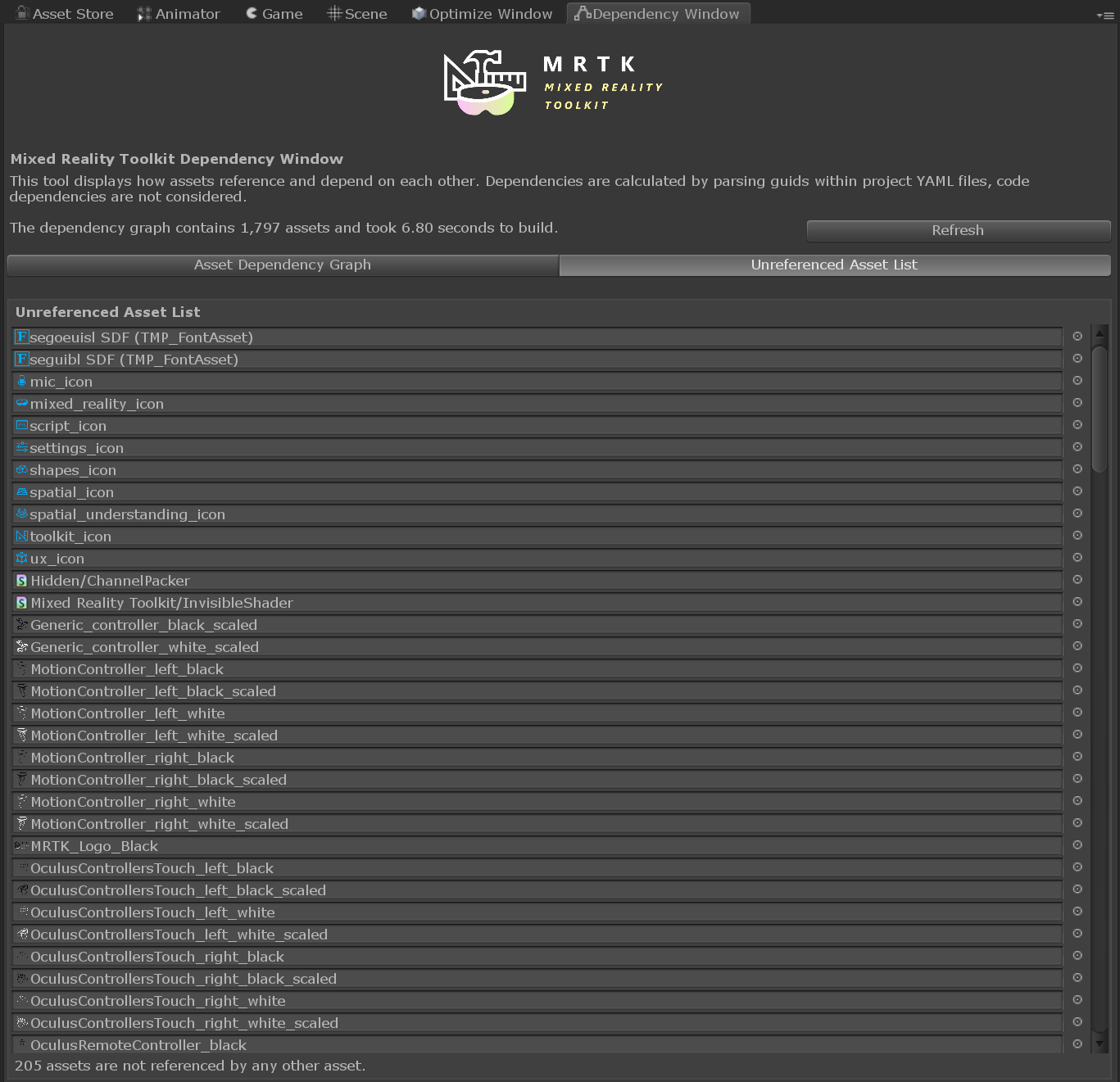Open the window context menu at top right
The width and height of the screenshot is (1120, 1082).
1104,15
